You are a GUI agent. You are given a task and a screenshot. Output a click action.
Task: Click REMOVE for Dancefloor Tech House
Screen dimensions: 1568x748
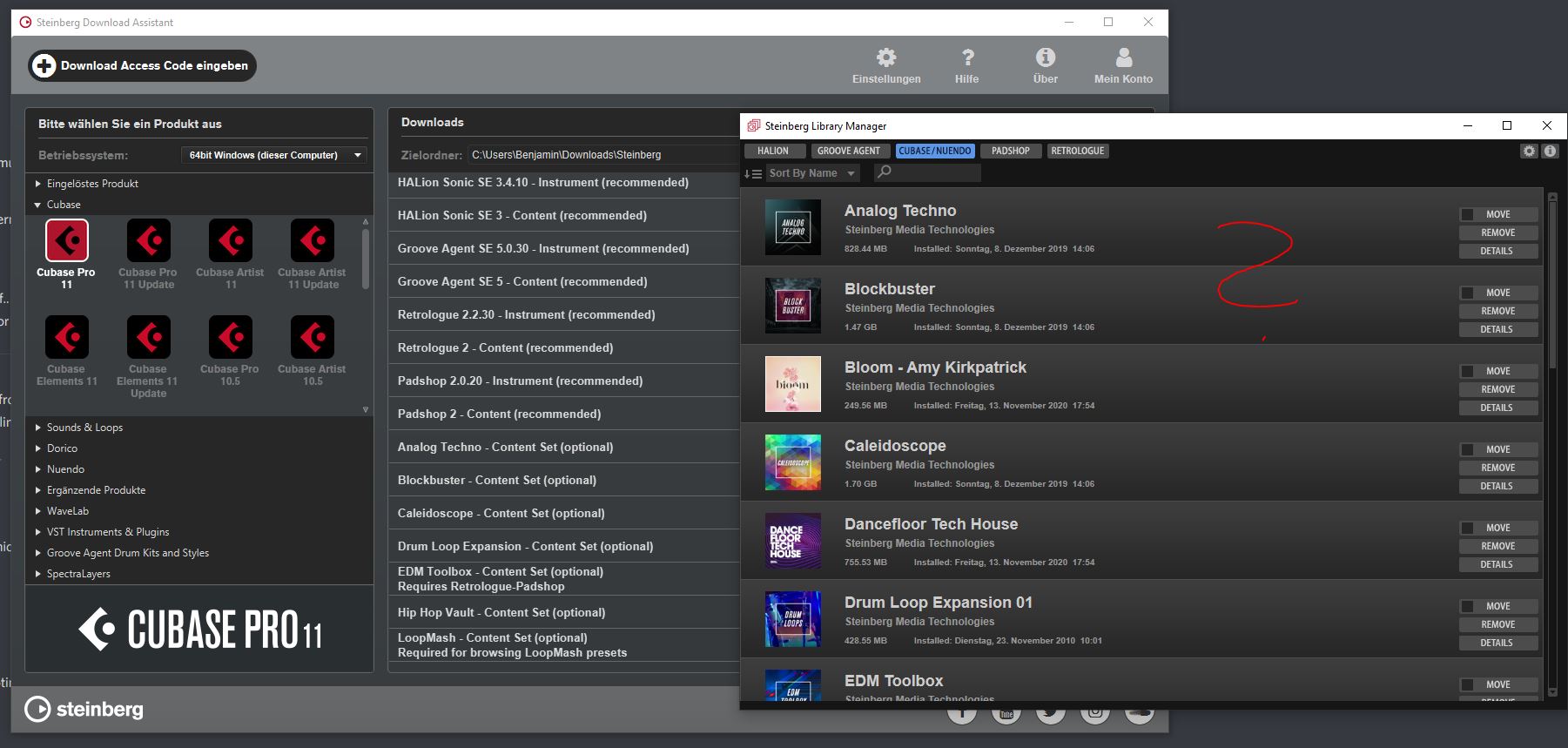tap(1498, 546)
